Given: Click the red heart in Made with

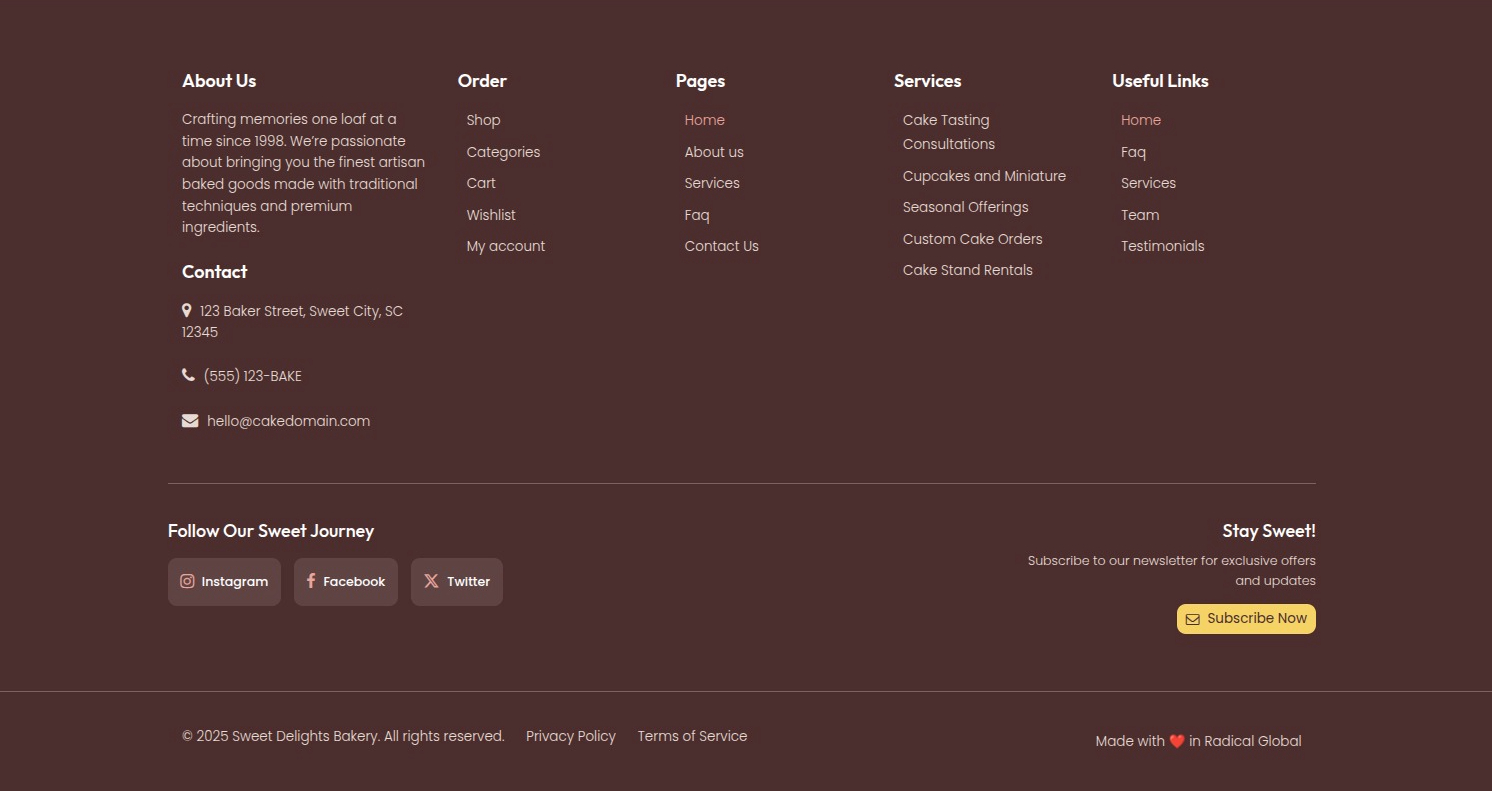Looking at the screenshot, I should click(x=1177, y=741).
